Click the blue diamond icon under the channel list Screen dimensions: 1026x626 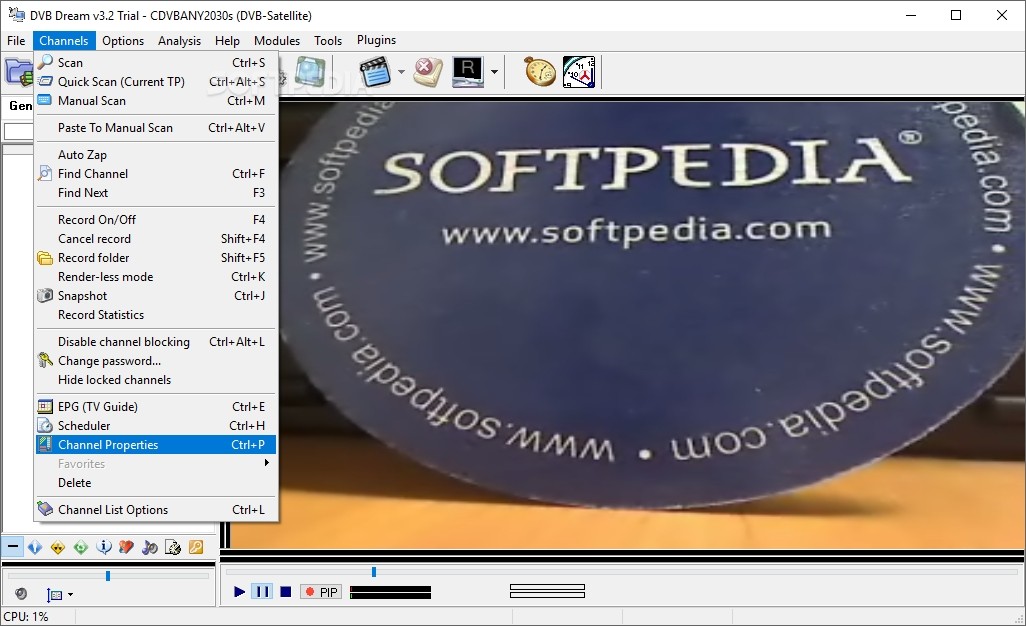pyautogui.click(x=35, y=547)
